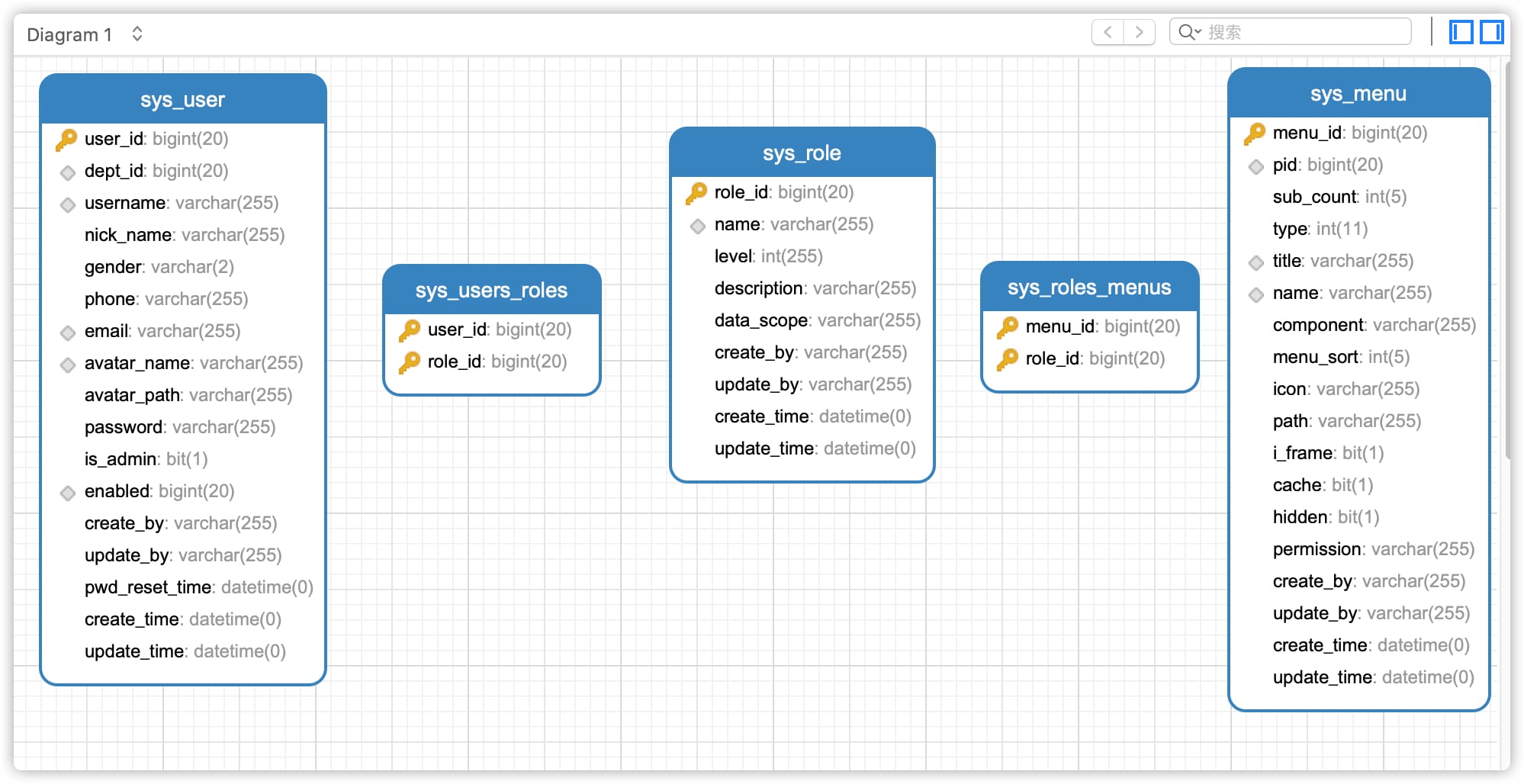This screenshot has height=784, width=1524.
Task: Select the sys_role table header
Action: 802,153
